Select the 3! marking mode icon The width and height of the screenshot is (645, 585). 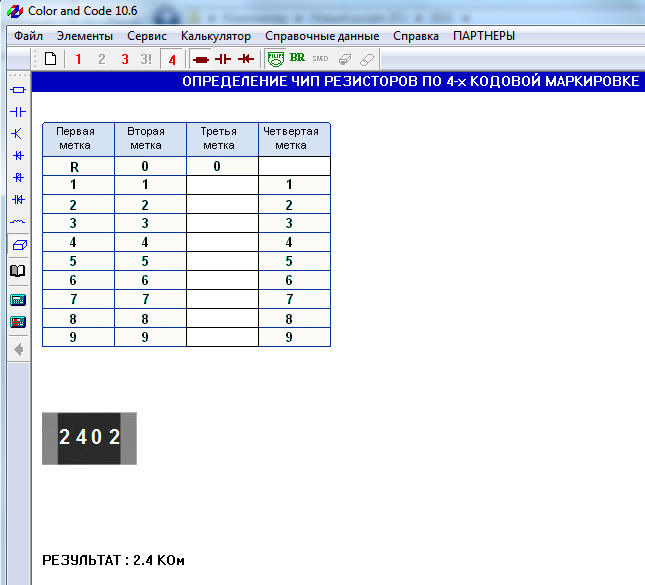(146, 59)
